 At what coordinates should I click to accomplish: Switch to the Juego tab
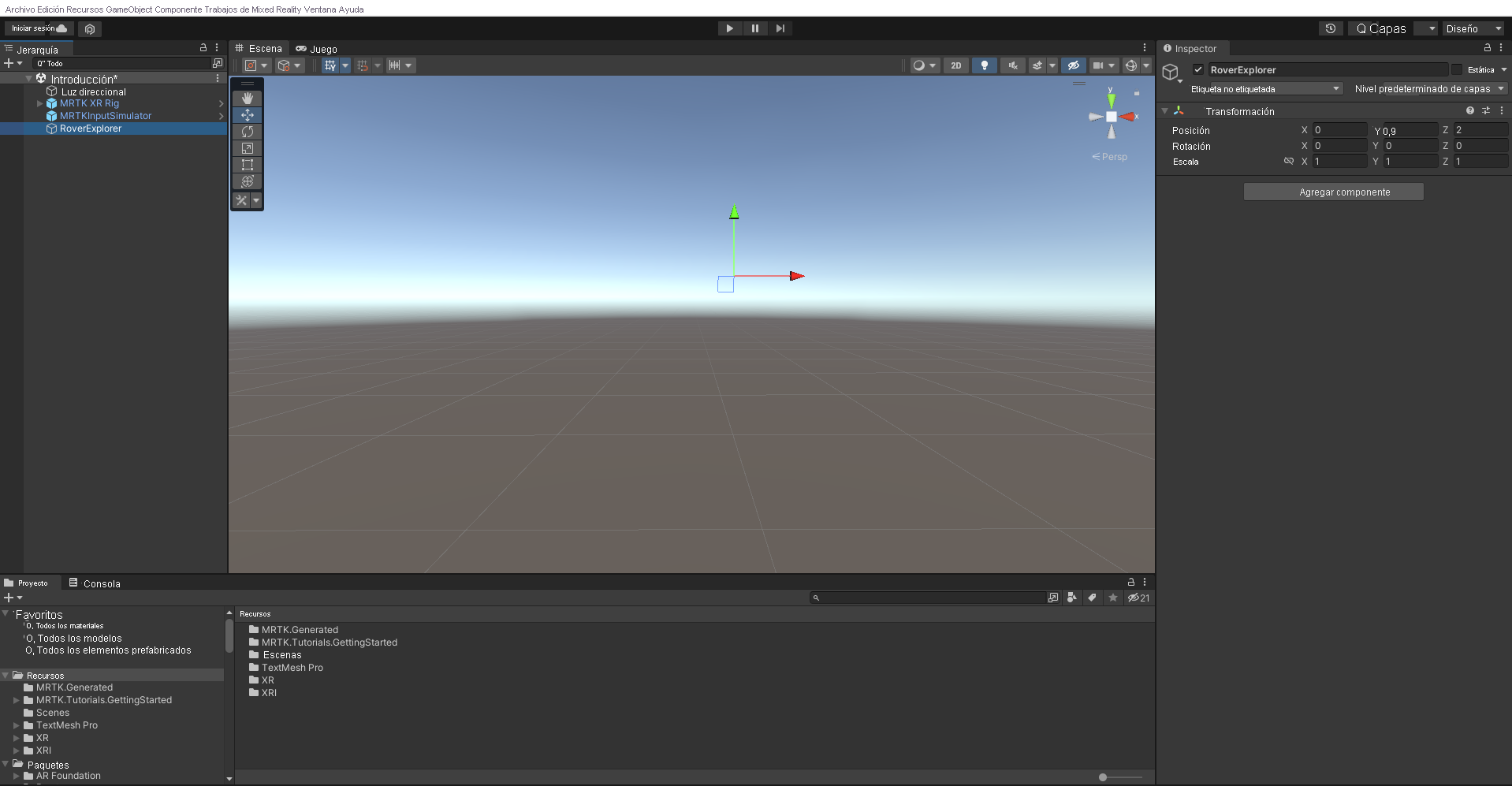coord(316,49)
